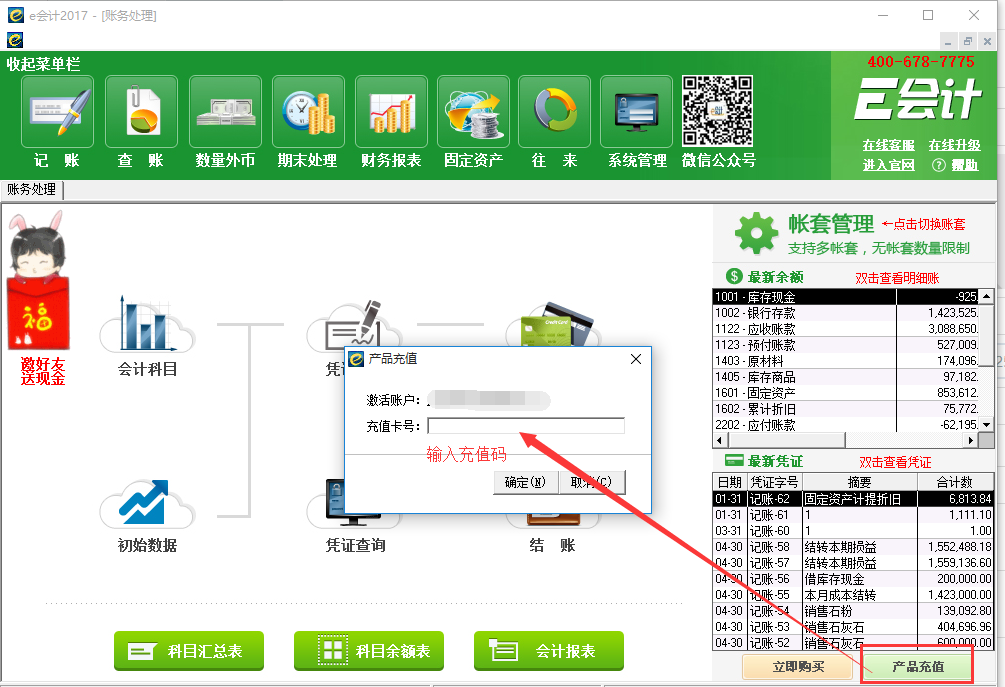This screenshot has height=687, width=1005.
Task: Click the 最新余额 dollar sign icon
Action: [x=734, y=276]
